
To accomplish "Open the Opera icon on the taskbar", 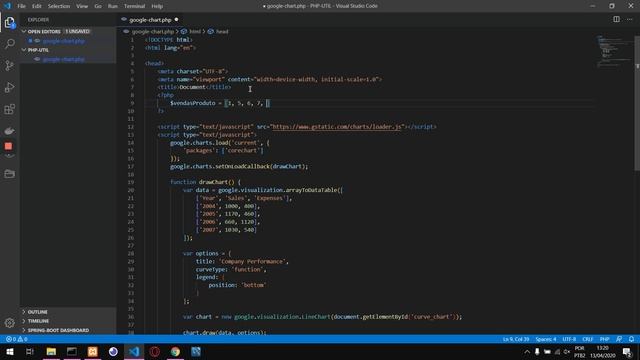I will click(x=155, y=351).
